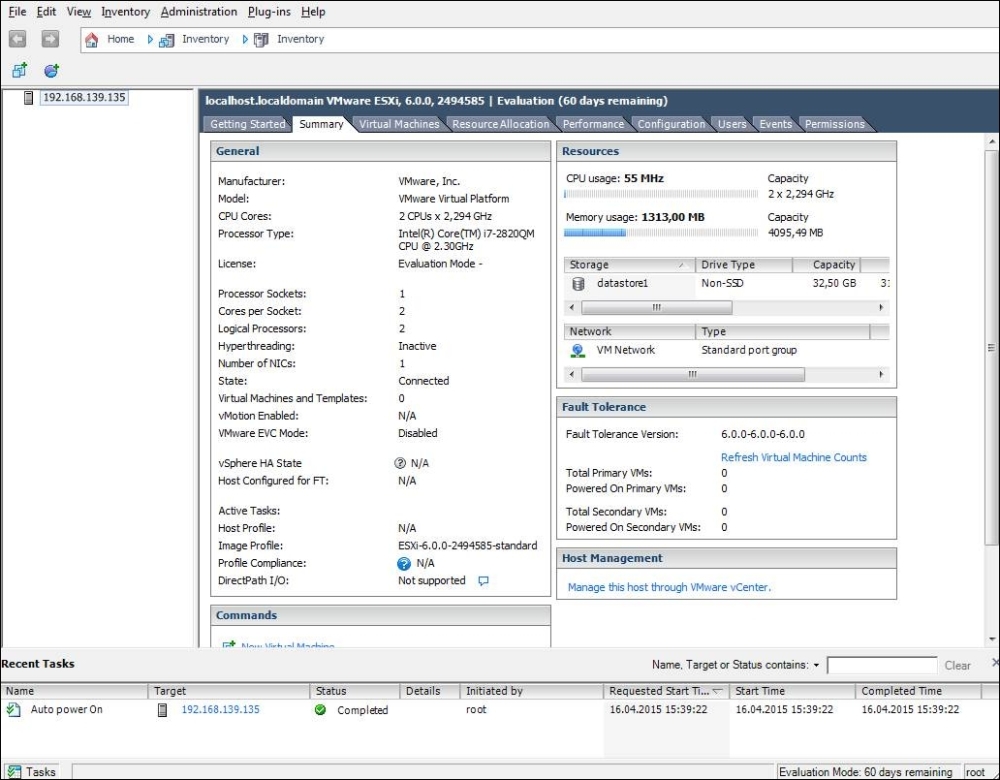Click the DirectPath I/O comment bubble icon
1000x780 pixels.
coord(483,581)
